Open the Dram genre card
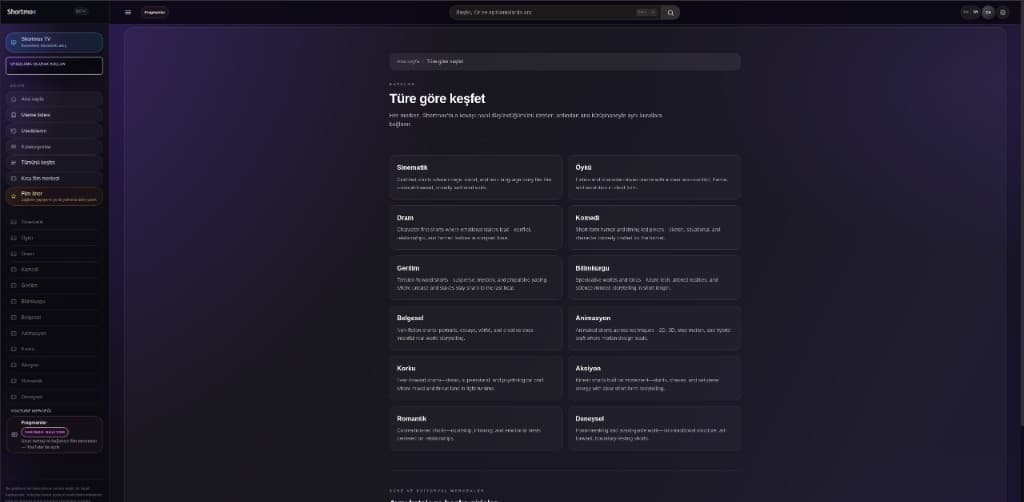This screenshot has height=502, width=1024. point(476,228)
